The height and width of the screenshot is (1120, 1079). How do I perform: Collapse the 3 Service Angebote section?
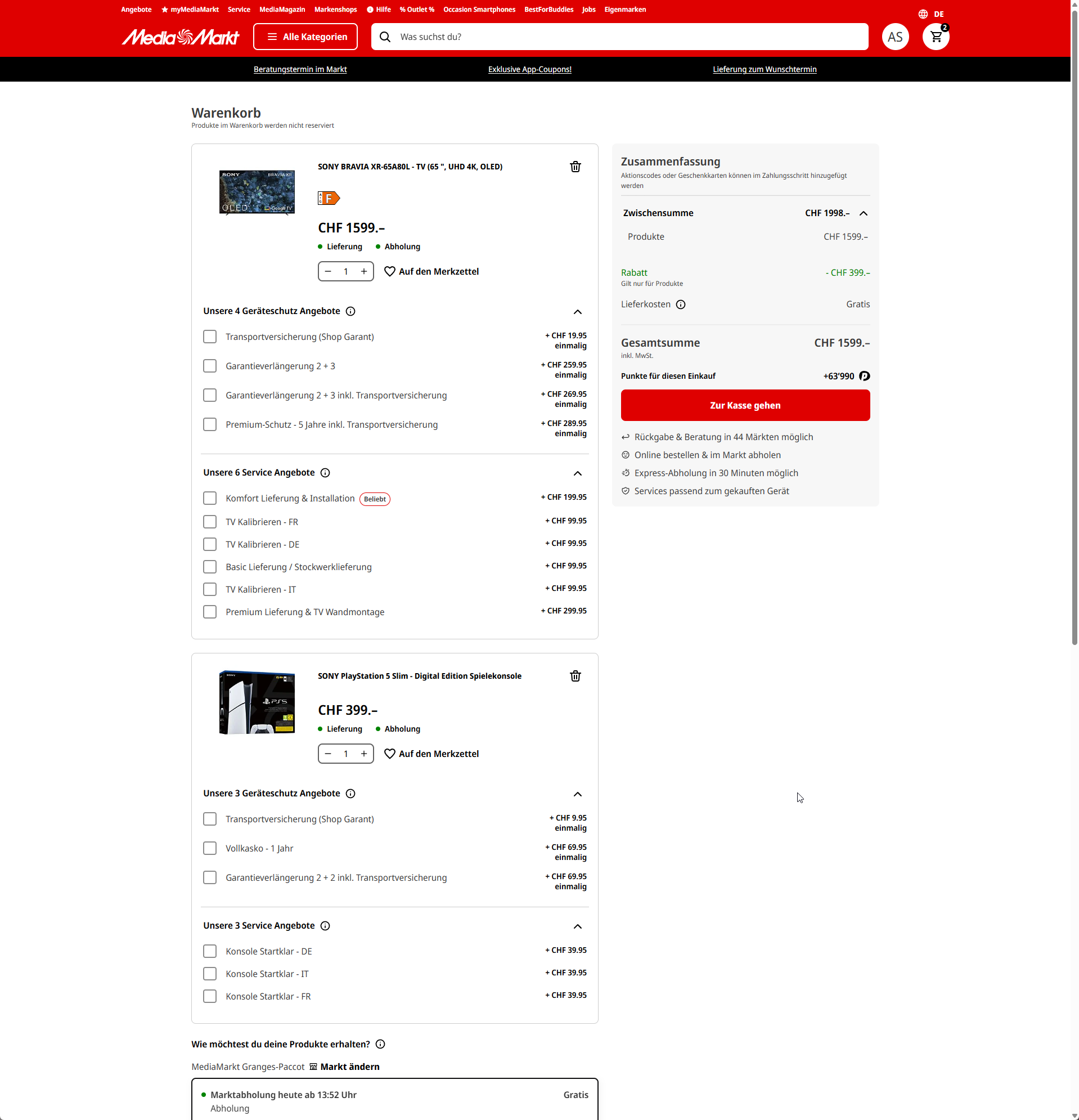coord(578,926)
